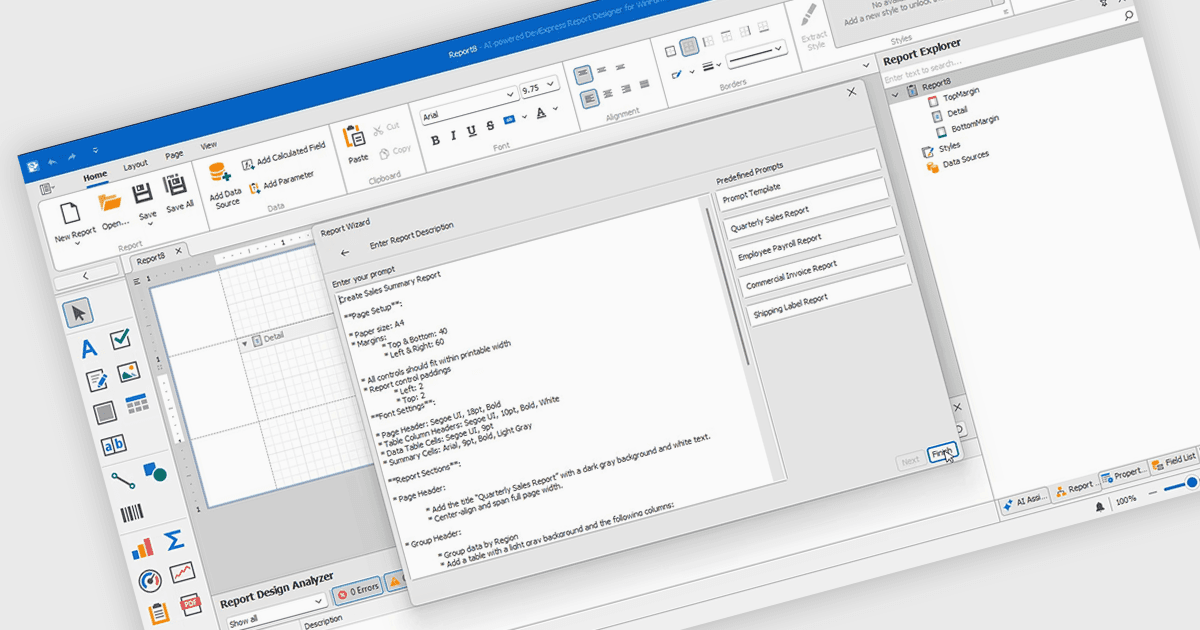
Task: Select the Line control tool
Action: [122, 481]
